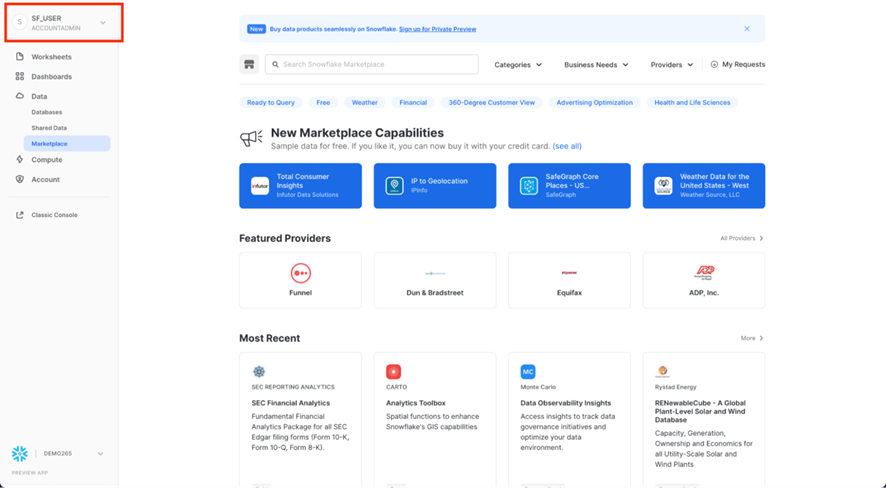Click the Classic Console export icon
This screenshot has width=886, height=488.
[20, 215]
